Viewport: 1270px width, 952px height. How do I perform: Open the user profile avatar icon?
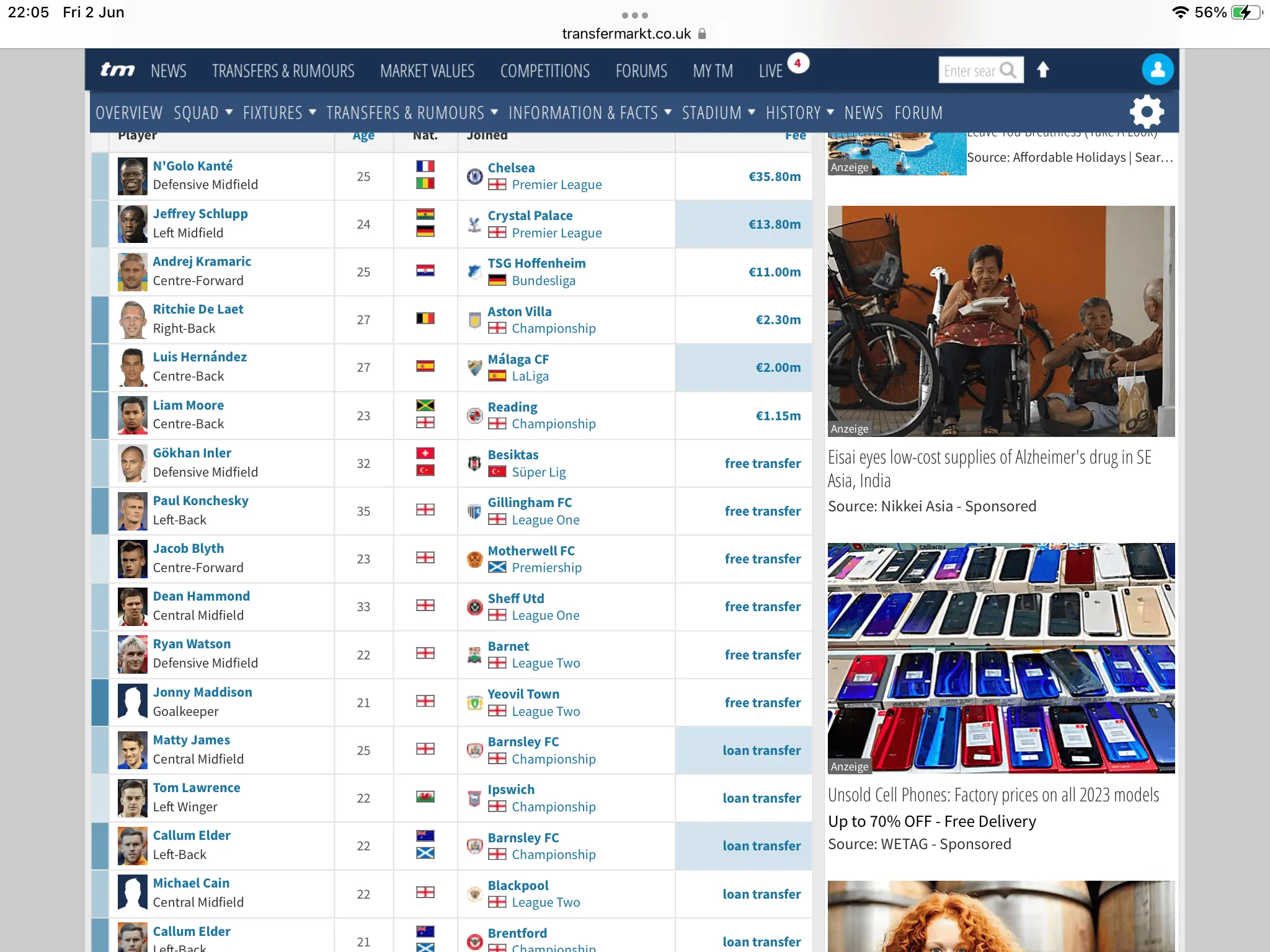coord(1157,70)
